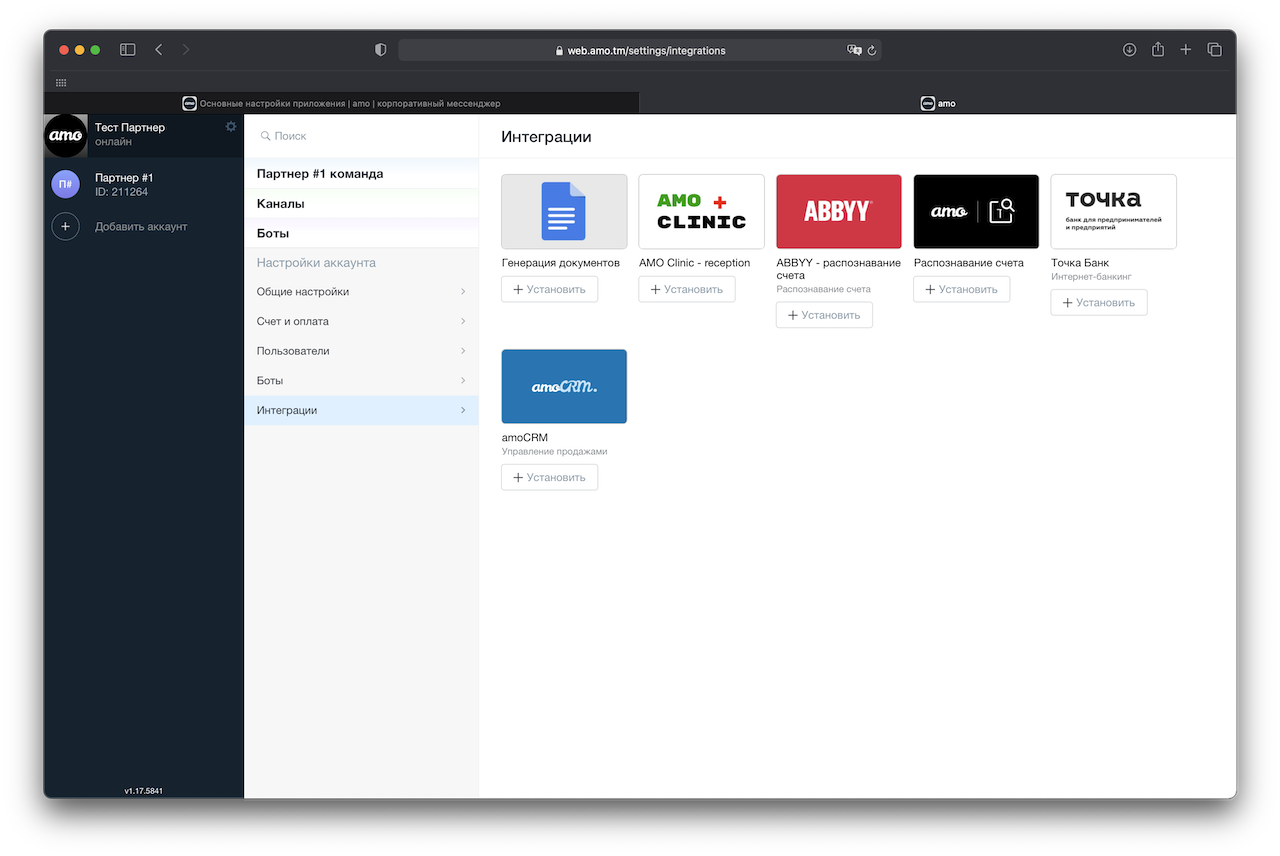The width and height of the screenshot is (1280, 856).
Task: Open account settings gear icon
Action: point(231,127)
